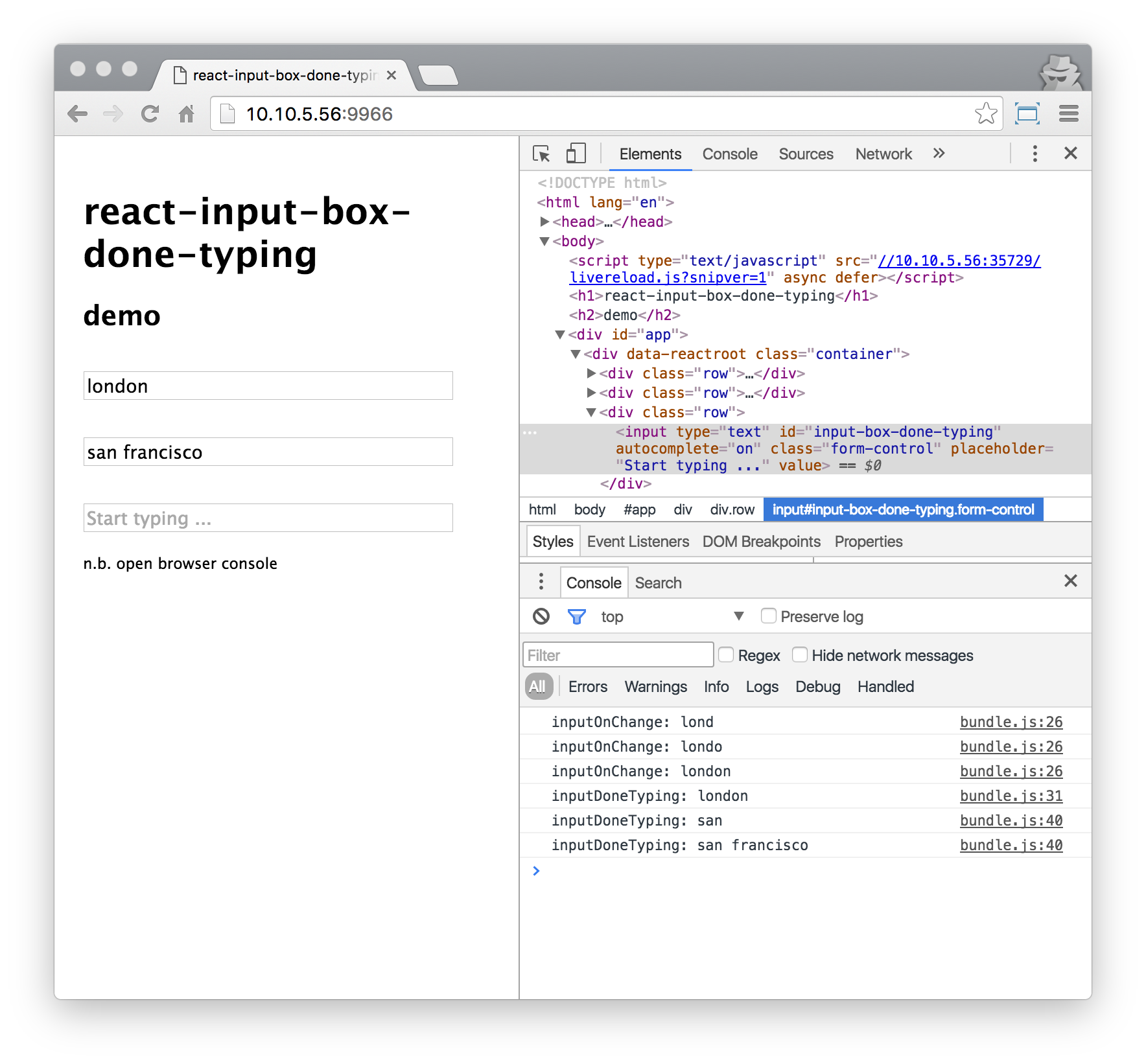Image resolution: width=1146 pixels, height=1064 pixels.
Task: Select the DOM Breakpoints tab
Action: [762, 542]
